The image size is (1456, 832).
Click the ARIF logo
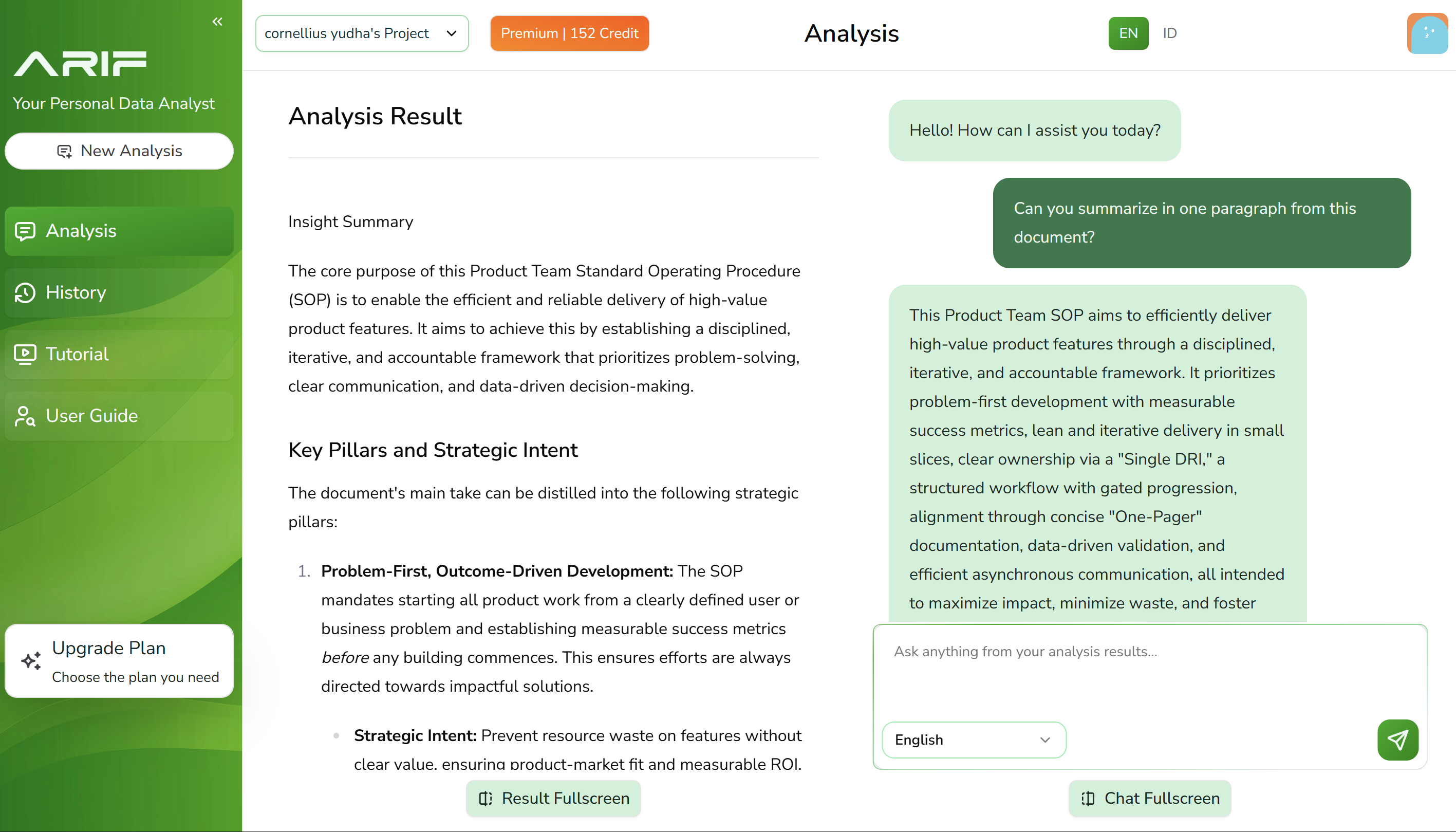tap(80, 63)
